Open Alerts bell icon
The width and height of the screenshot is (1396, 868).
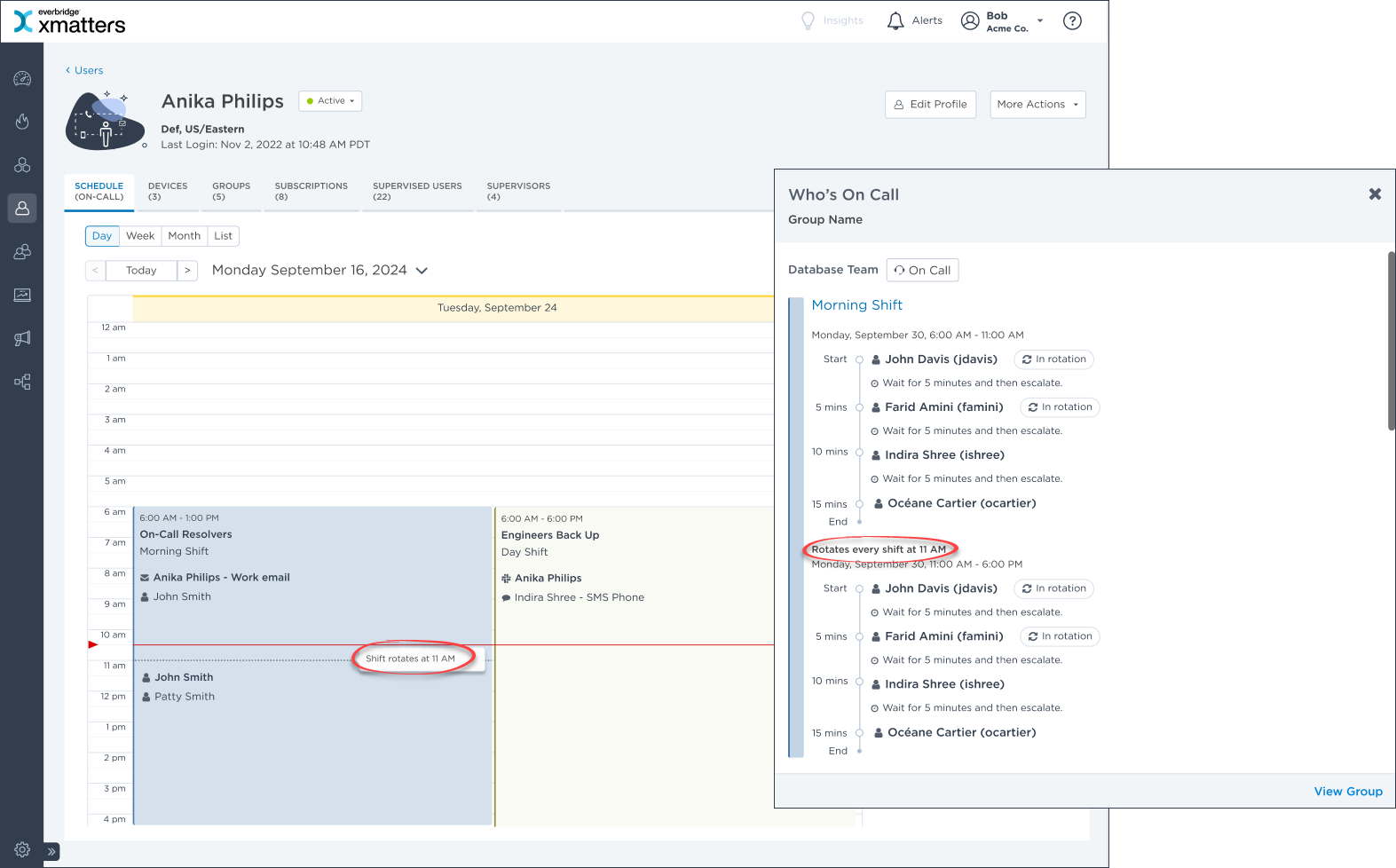(x=895, y=20)
